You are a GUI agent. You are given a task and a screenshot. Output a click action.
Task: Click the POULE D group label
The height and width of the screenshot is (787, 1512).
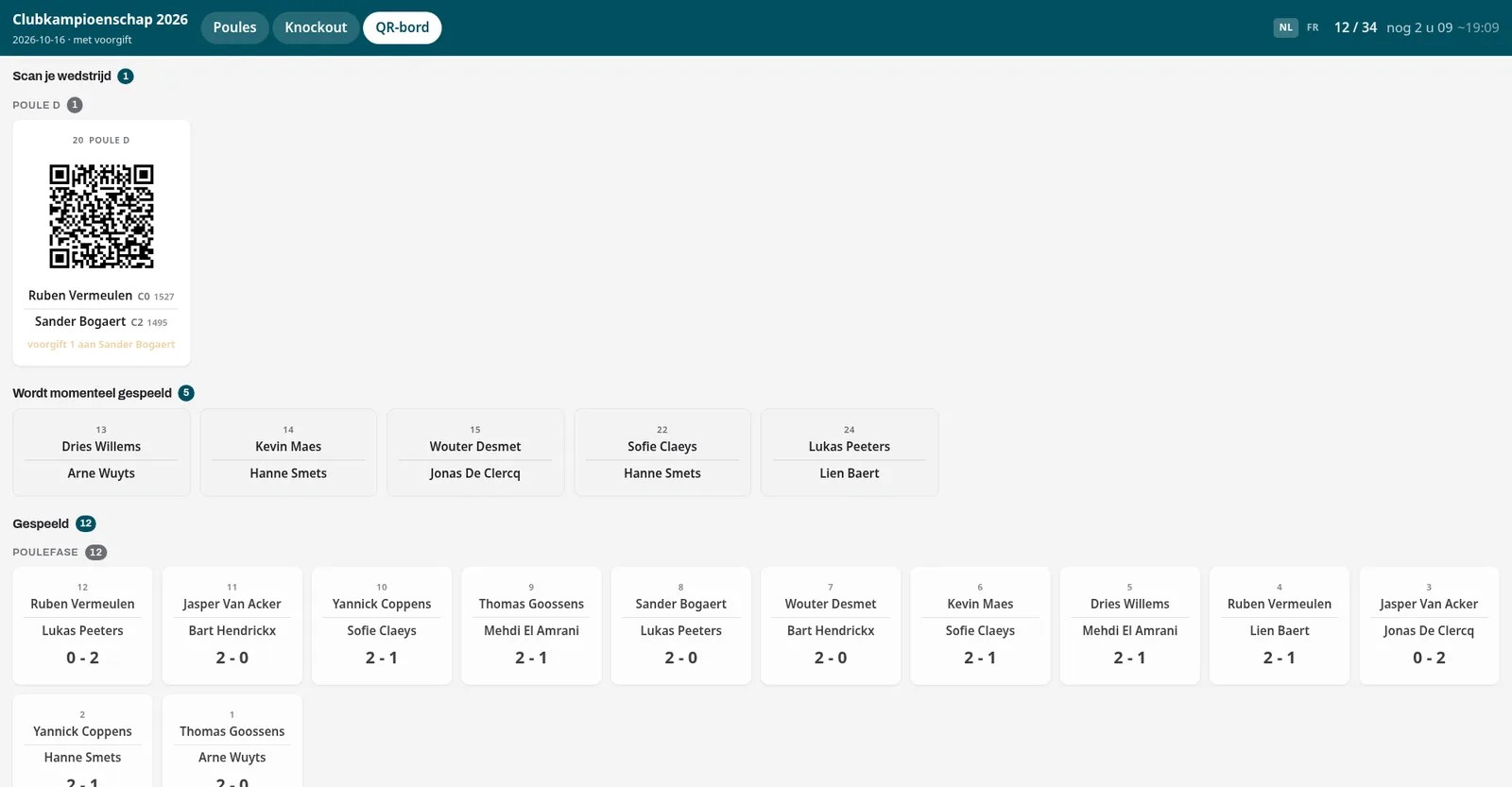(36, 105)
